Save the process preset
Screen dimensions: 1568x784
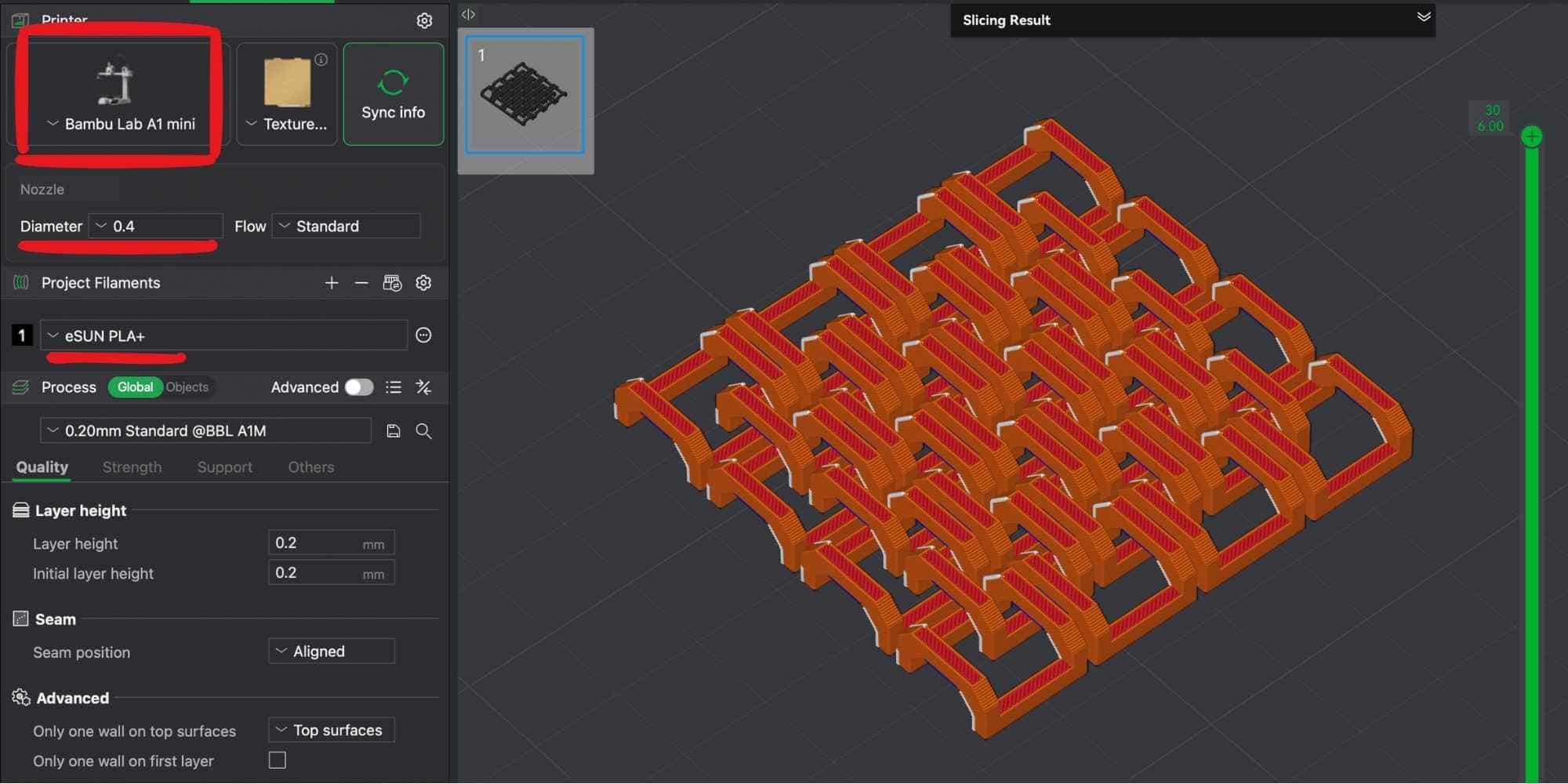point(394,431)
